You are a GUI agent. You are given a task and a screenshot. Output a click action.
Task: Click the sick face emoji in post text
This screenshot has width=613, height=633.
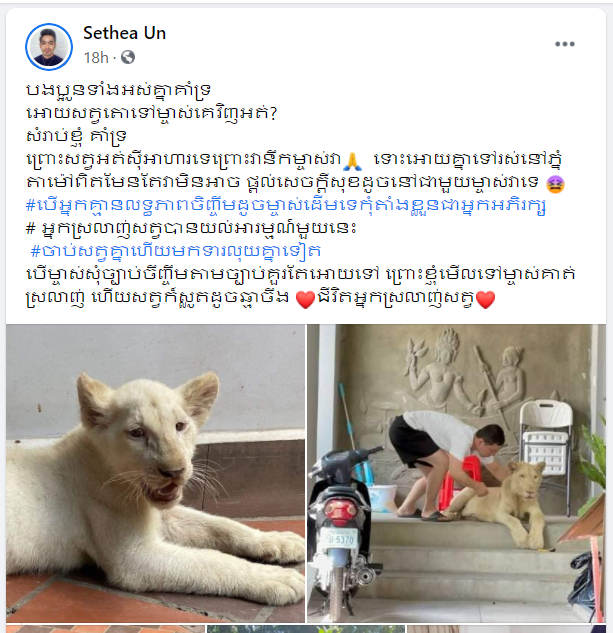(555, 184)
